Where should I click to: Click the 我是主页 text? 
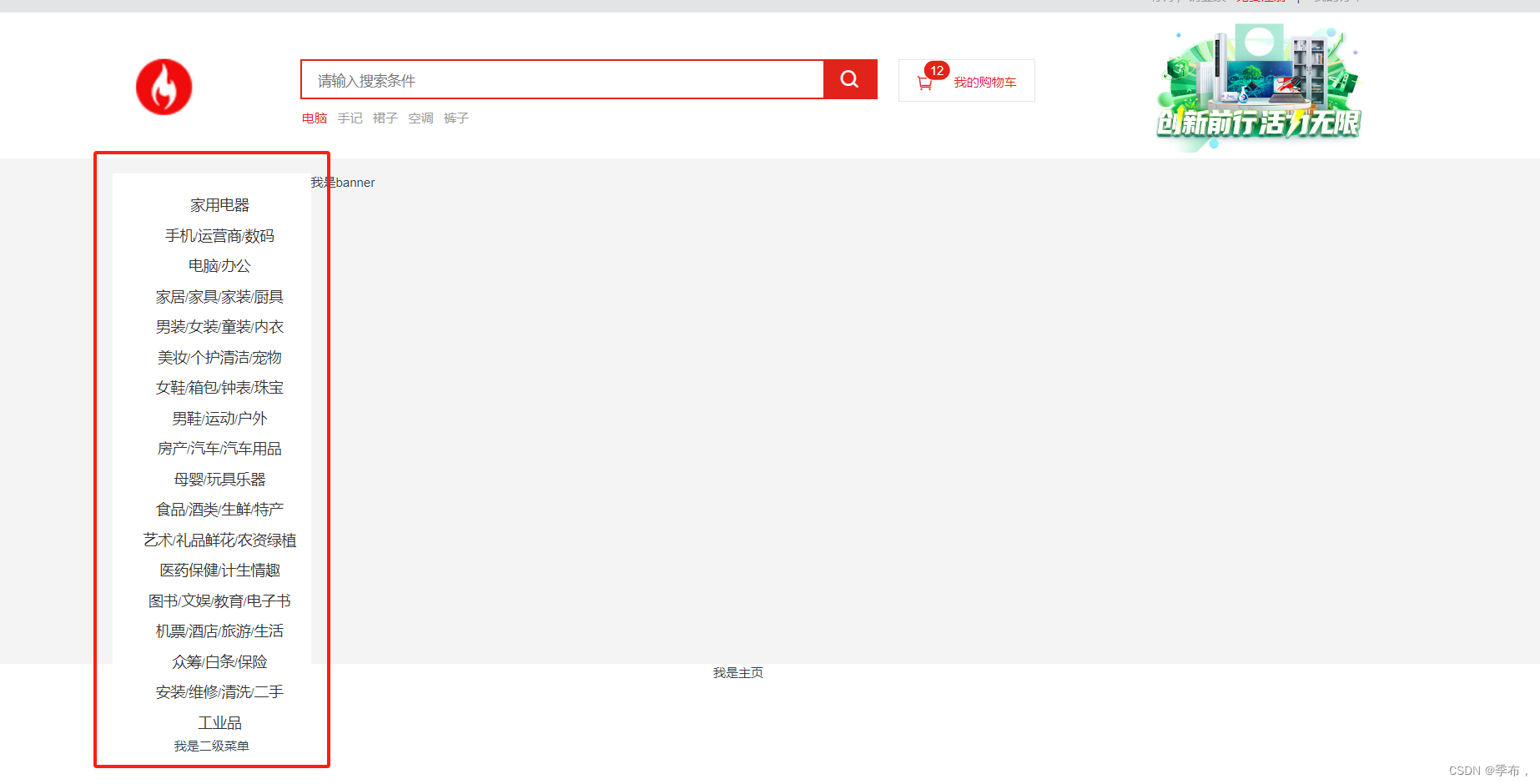pos(738,673)
